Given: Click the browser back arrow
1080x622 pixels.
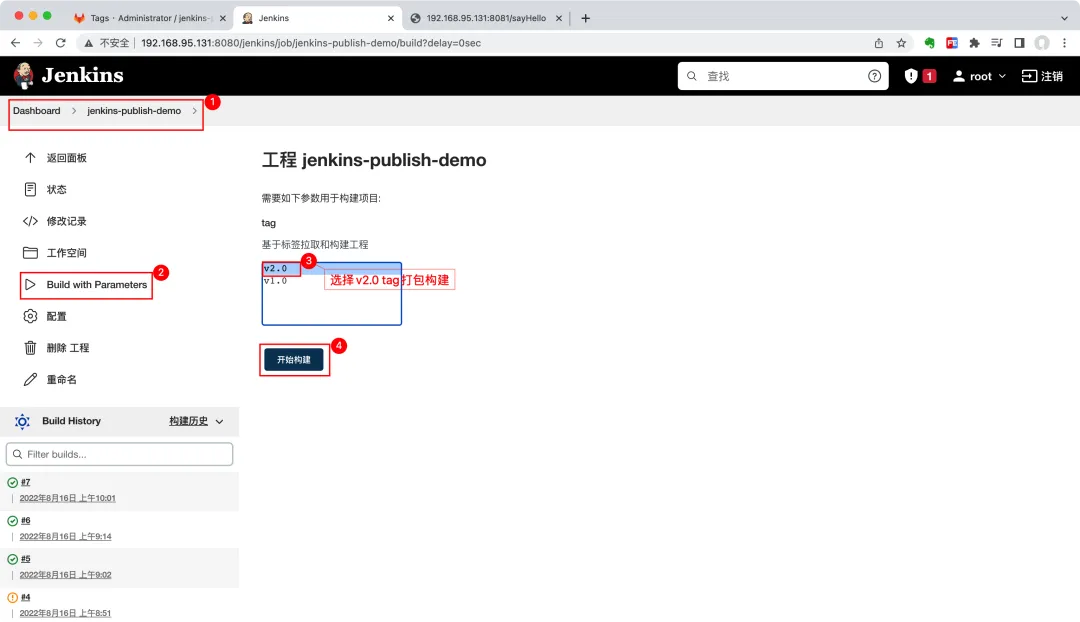Looking at the screenshot, I should pyautogui.click(x=15, y=43).
